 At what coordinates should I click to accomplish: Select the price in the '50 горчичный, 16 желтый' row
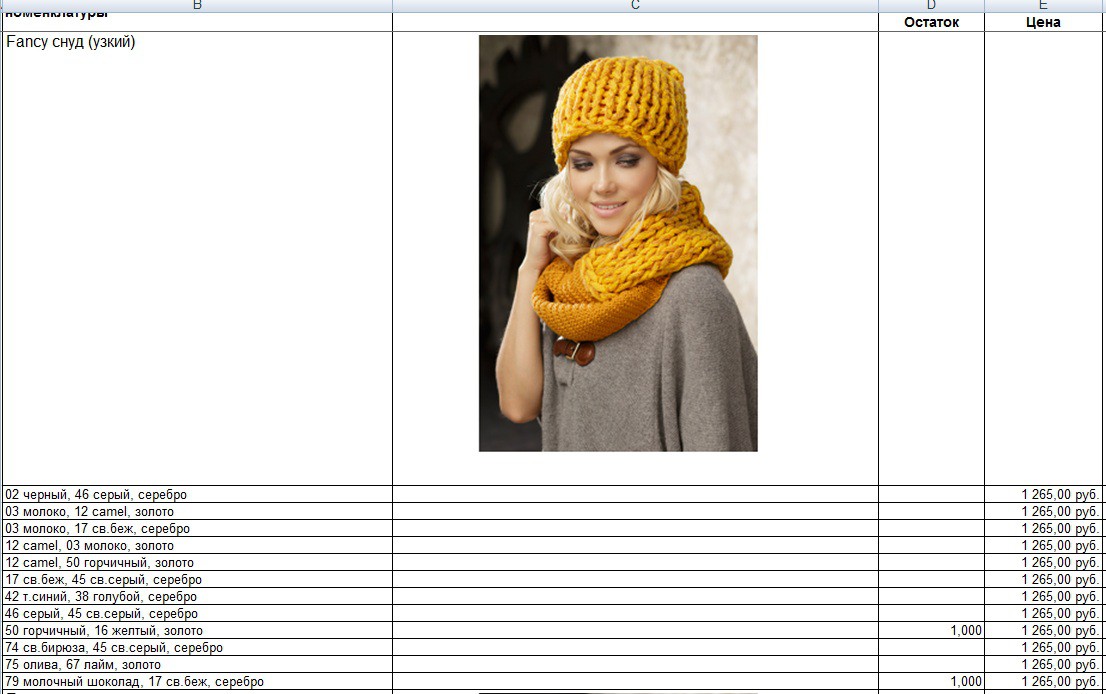click(1043, 631)
